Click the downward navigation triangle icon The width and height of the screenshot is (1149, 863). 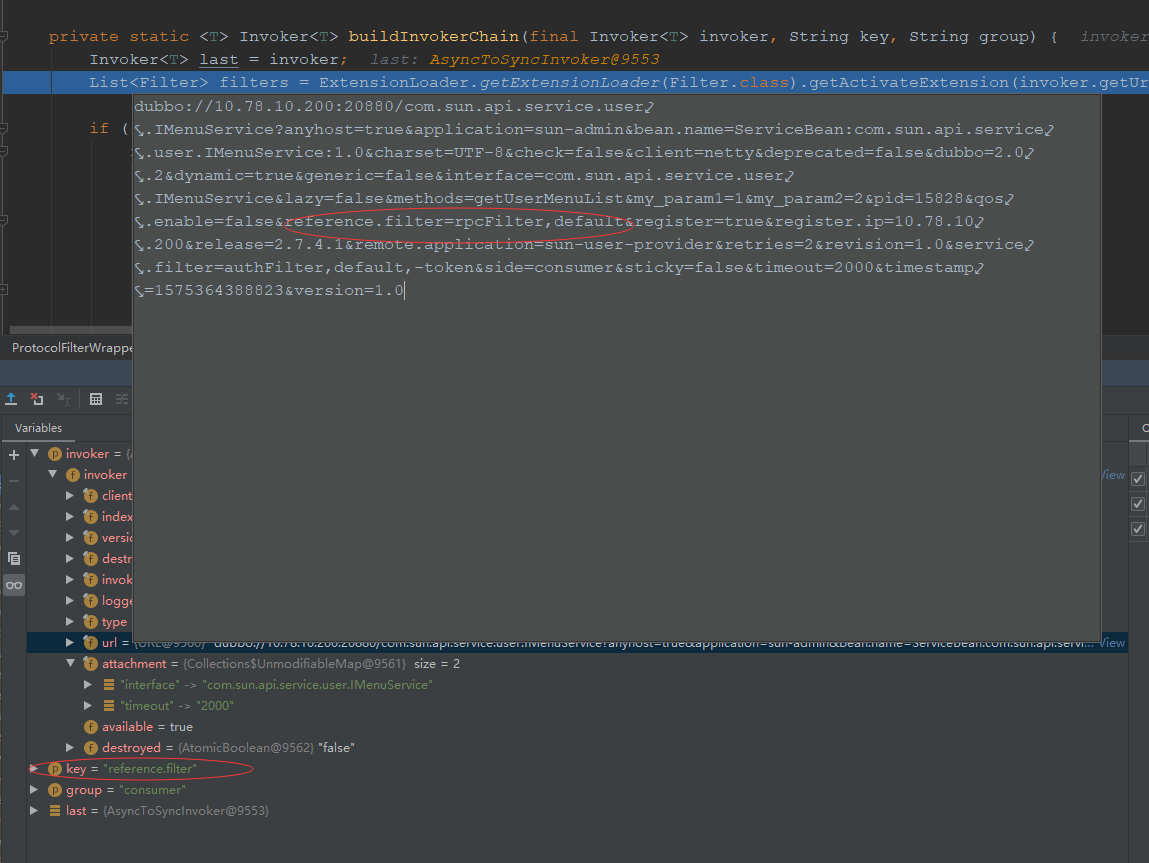[13, 531]
